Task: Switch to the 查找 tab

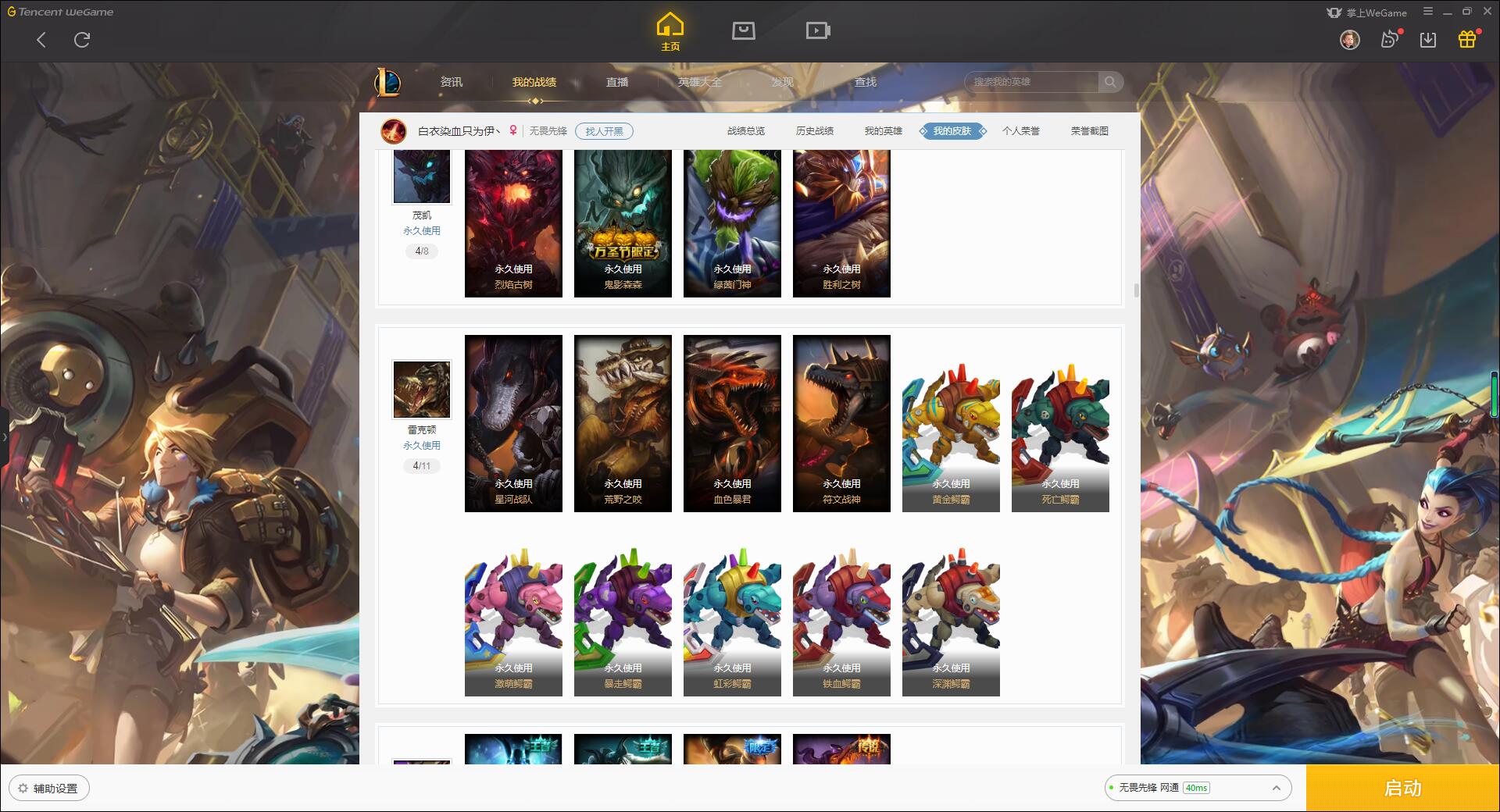Action: pos(866,82)
